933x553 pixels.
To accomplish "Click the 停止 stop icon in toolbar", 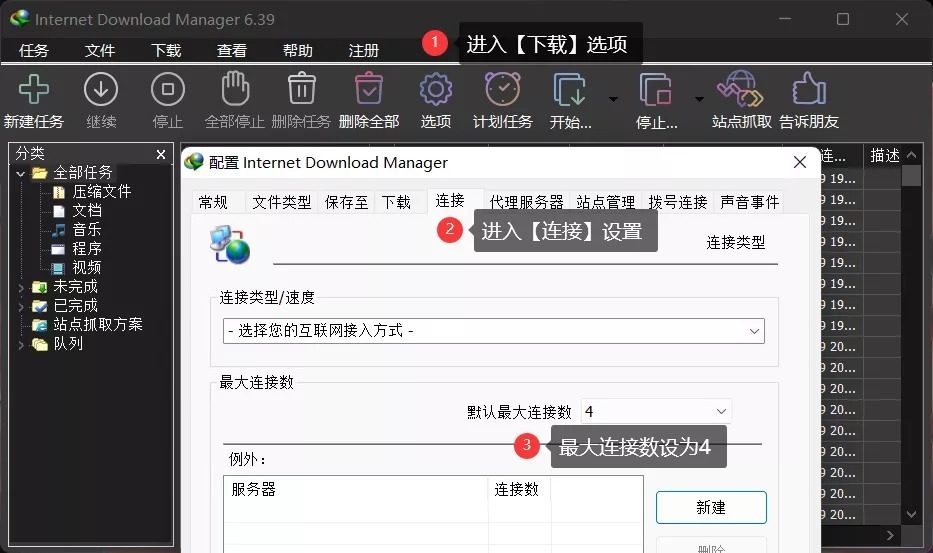I will tap(168, 89).
